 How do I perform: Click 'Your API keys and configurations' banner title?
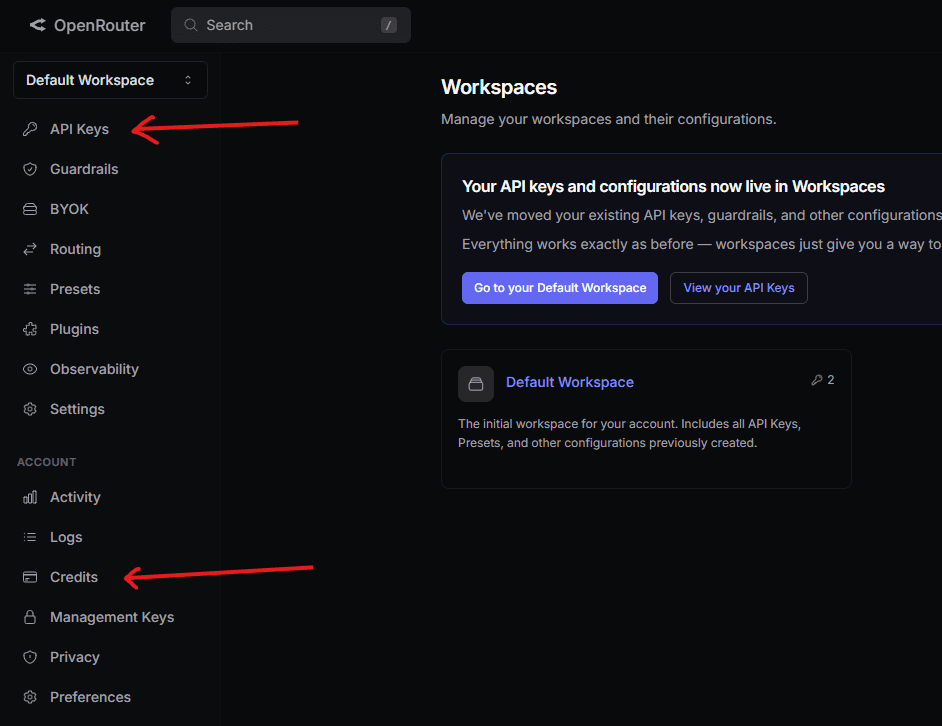pos(673,186)
